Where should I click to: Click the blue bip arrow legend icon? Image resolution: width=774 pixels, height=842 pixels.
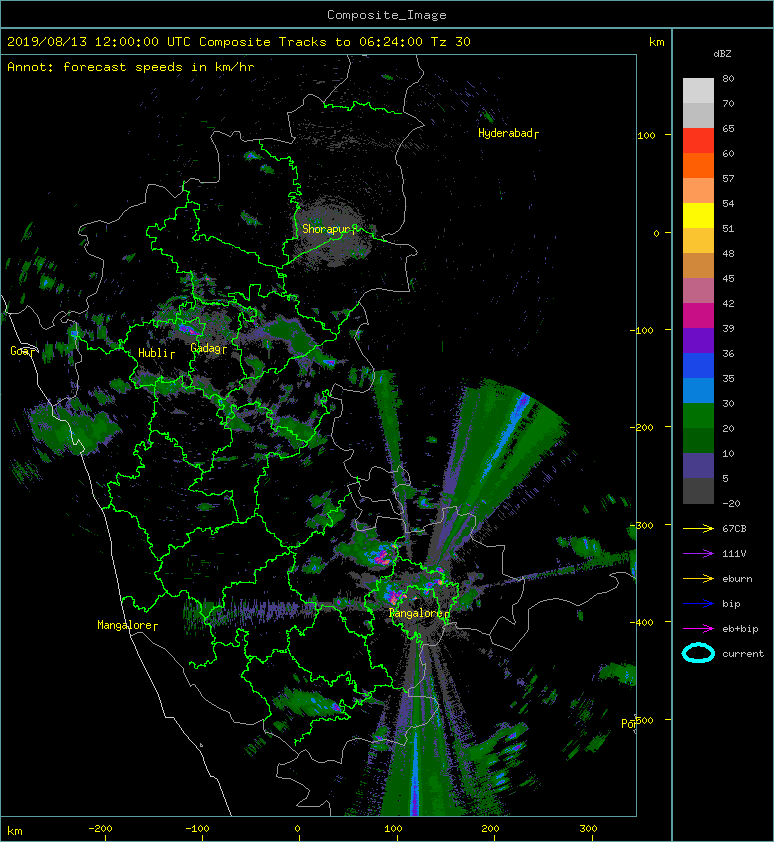tap(698, 604)
